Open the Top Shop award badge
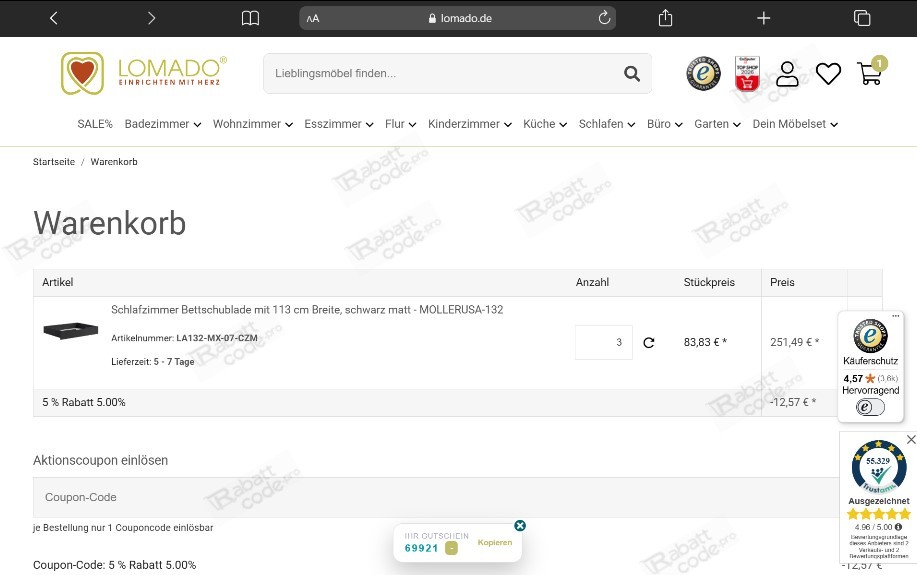Viewport: 917px width, 575px height. pos(747,74)
